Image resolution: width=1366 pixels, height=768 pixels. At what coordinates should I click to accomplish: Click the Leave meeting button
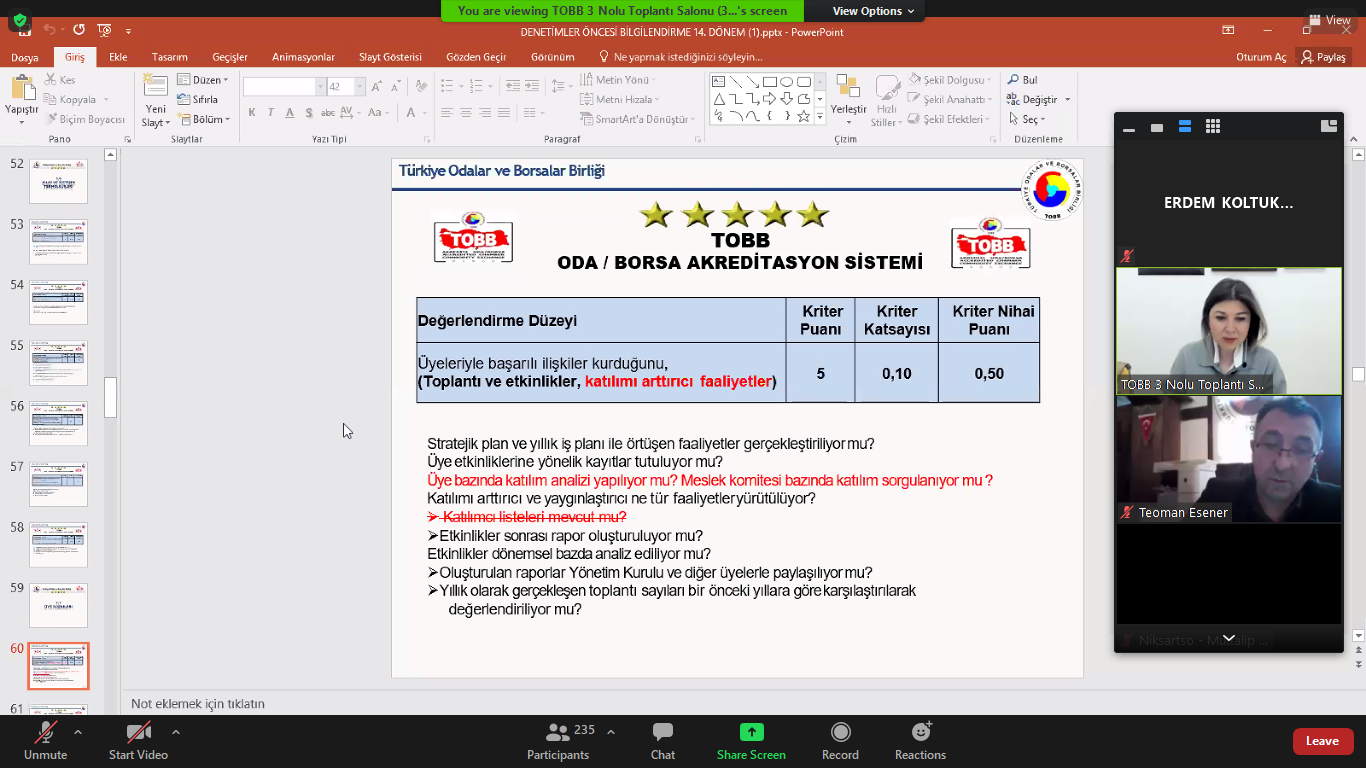tap(1323, 741)
